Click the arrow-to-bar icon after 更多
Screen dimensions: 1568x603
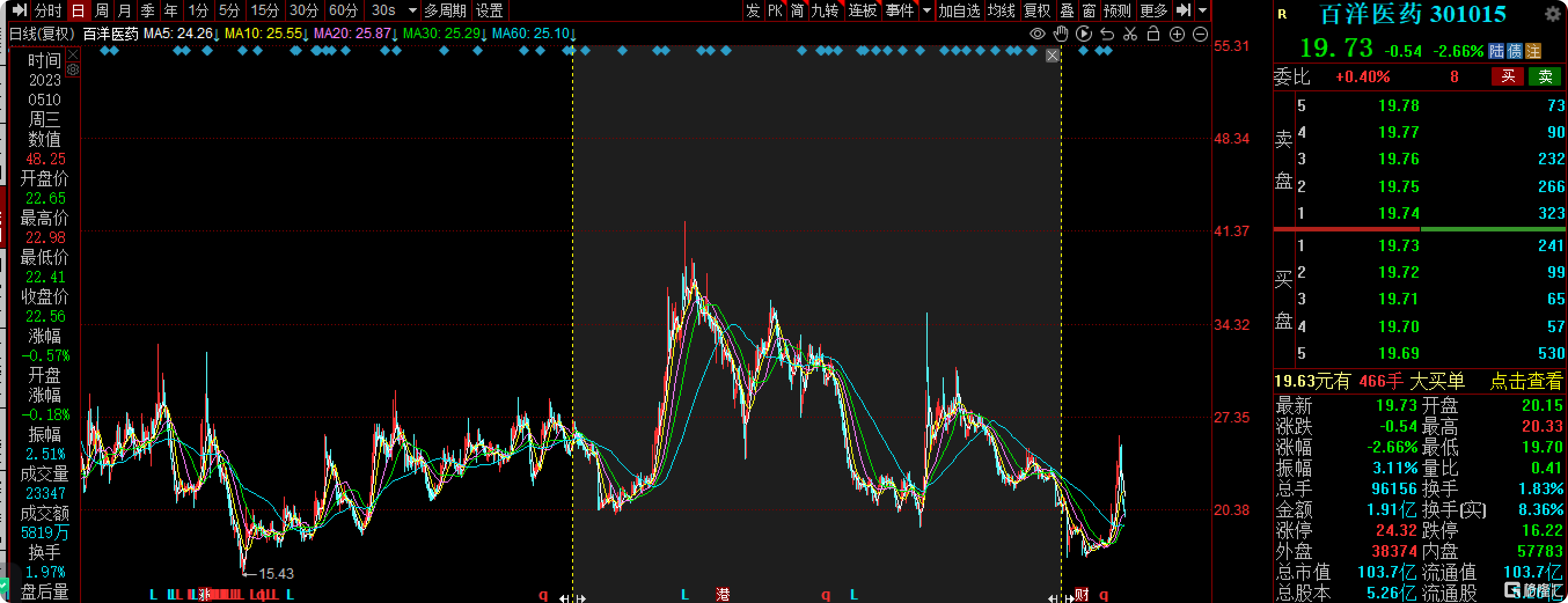(1184, 10)
